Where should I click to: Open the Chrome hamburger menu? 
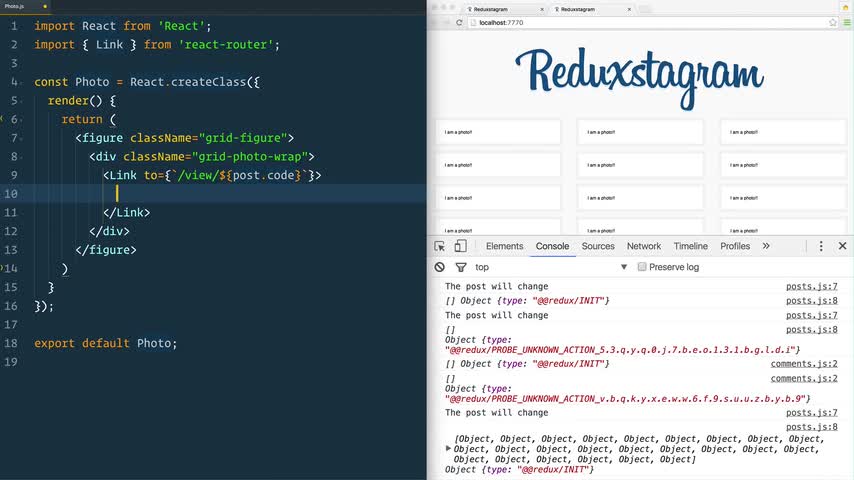click(x=847, y=23)
